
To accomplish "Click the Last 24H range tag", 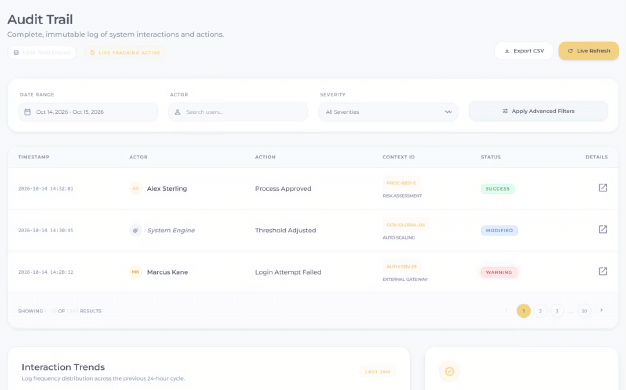I will coord(377,372).
